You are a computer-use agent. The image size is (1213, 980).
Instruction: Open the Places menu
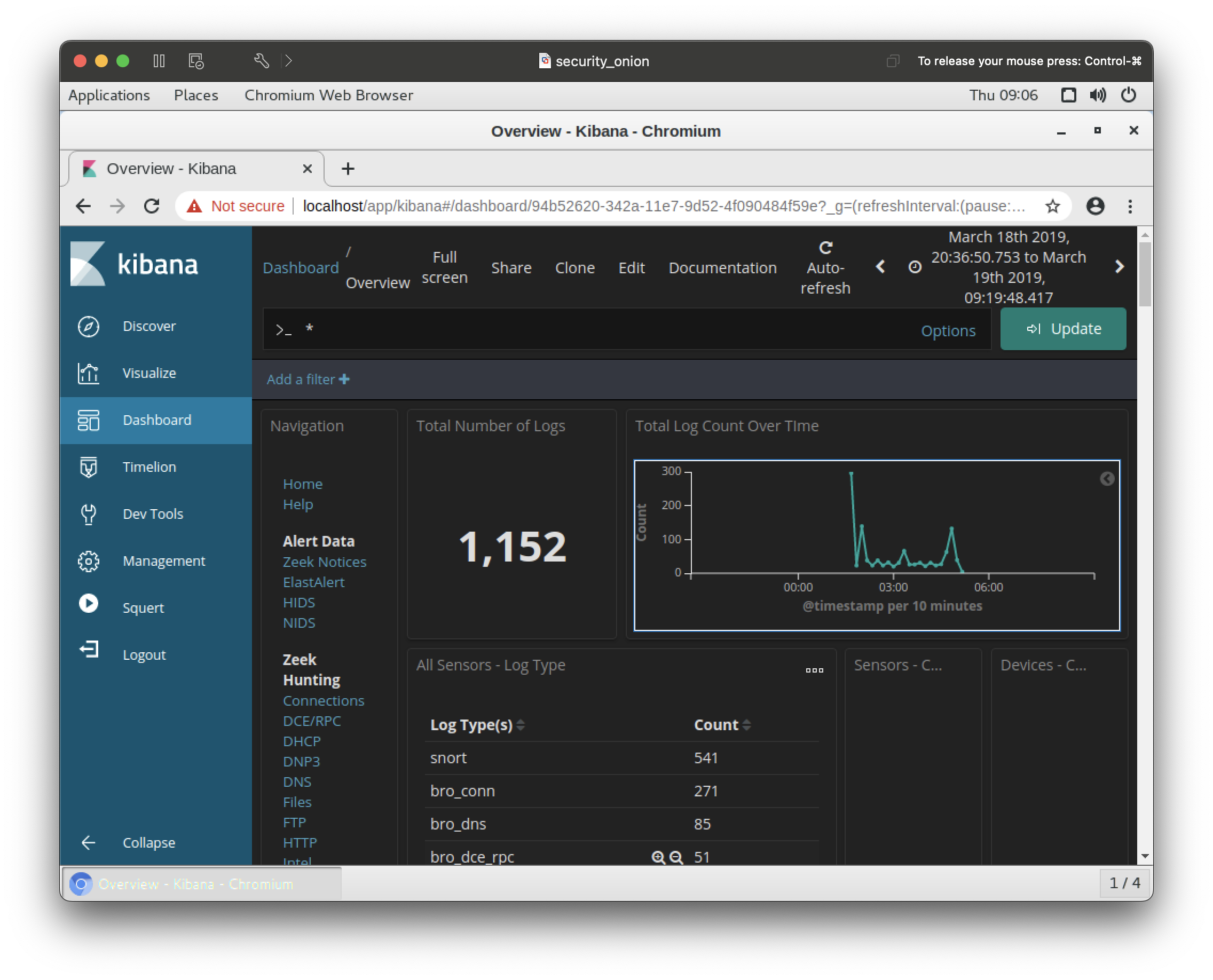pos(196,95)
